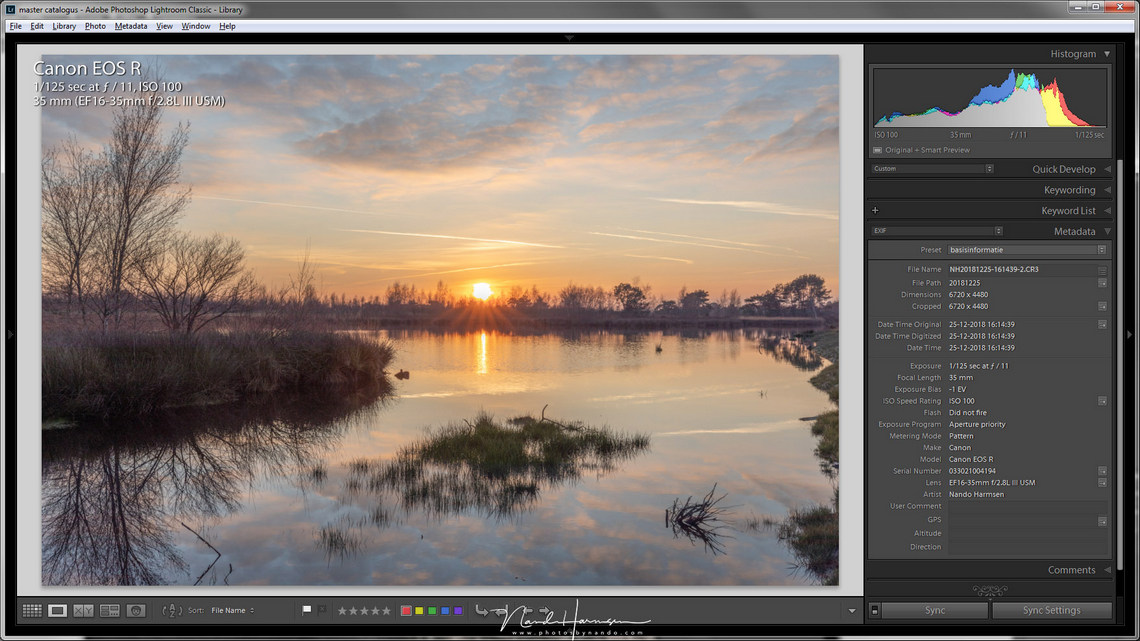Flag photo as rejected

coord(322,610)
